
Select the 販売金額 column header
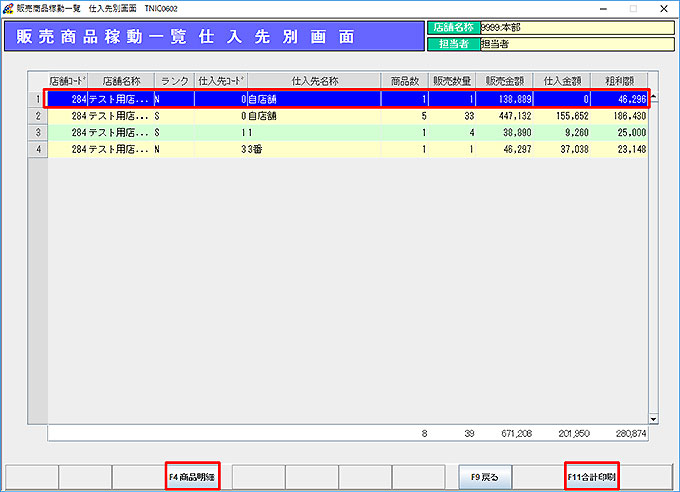(505, 80)
